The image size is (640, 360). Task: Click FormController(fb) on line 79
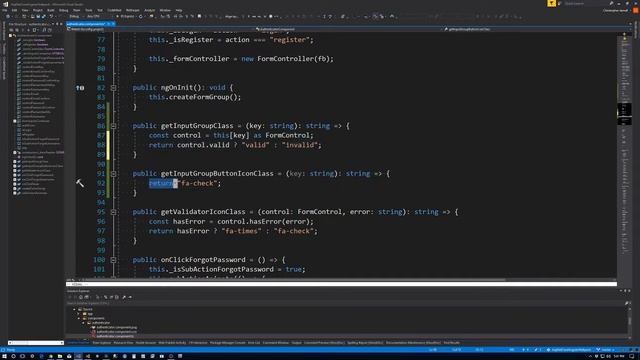click(x=293, y=59)
